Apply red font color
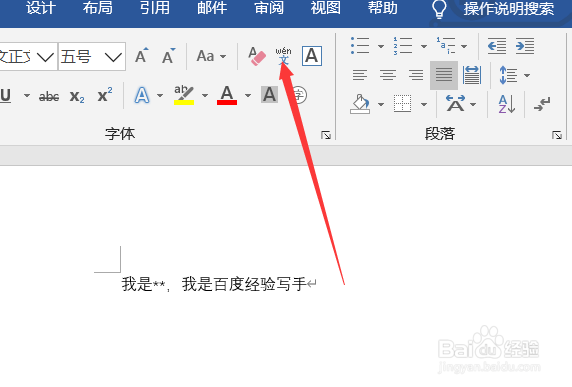572x387 pixels. tap(227, 95)
